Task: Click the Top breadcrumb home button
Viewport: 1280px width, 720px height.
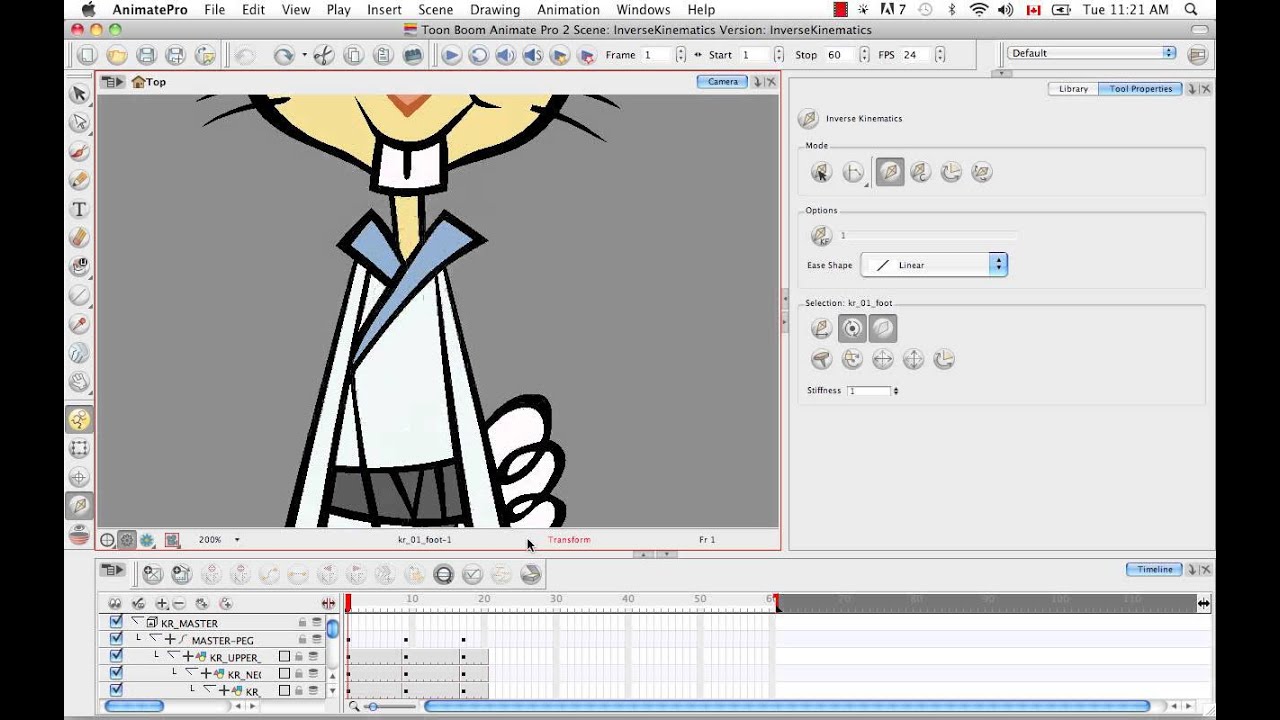Action: [x=148, y=82]
